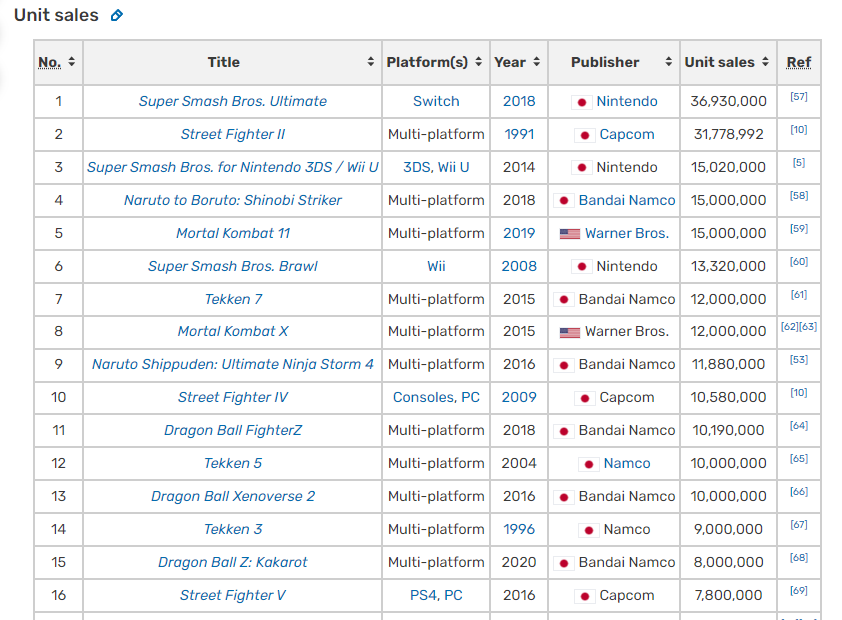Select the 11,880,000 unit sales cell
Viewport: 842px width, 620px height.
[x=728, y=364]
